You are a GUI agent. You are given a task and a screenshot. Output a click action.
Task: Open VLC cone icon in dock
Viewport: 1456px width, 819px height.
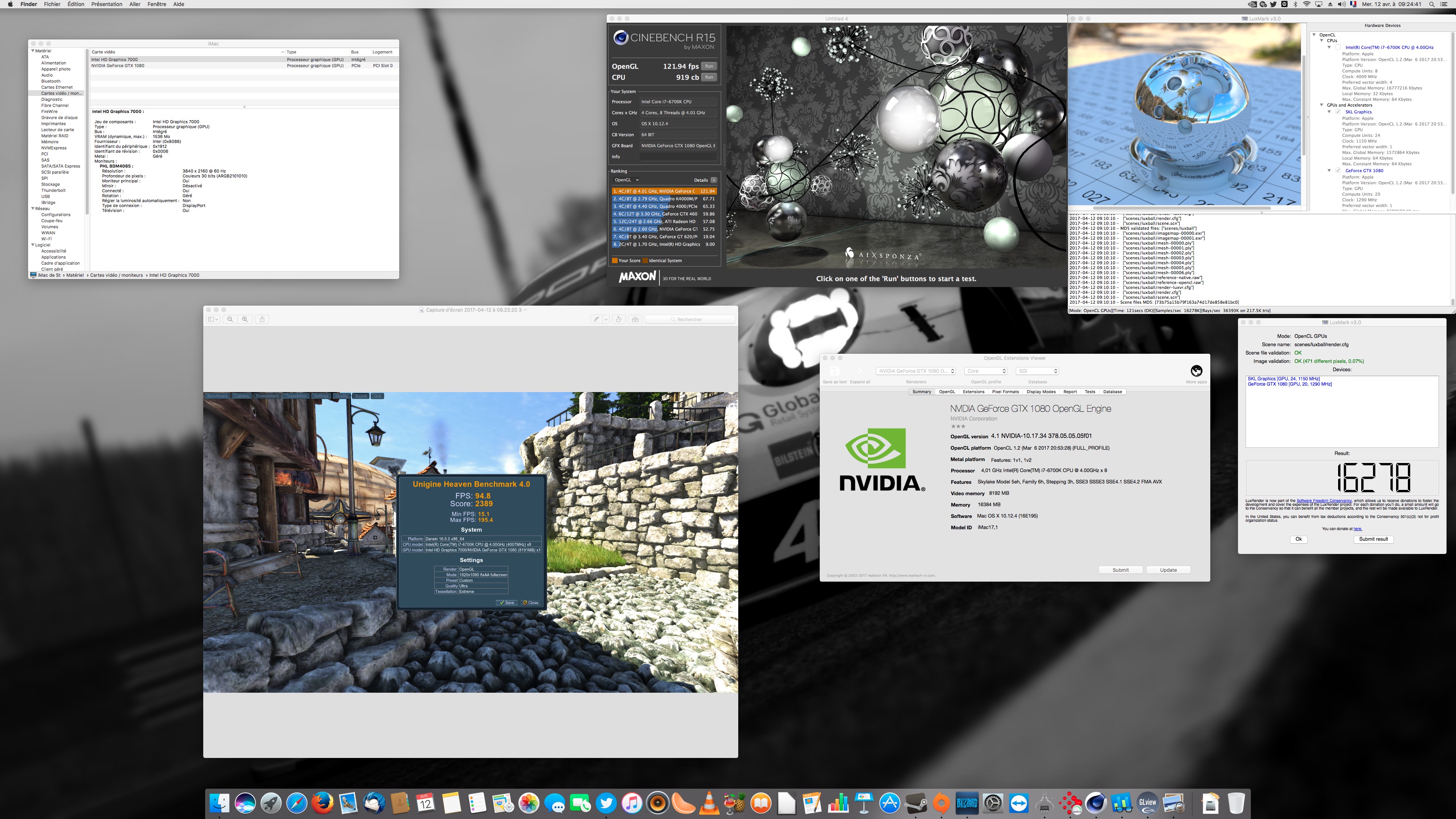(x=709, y=803)
